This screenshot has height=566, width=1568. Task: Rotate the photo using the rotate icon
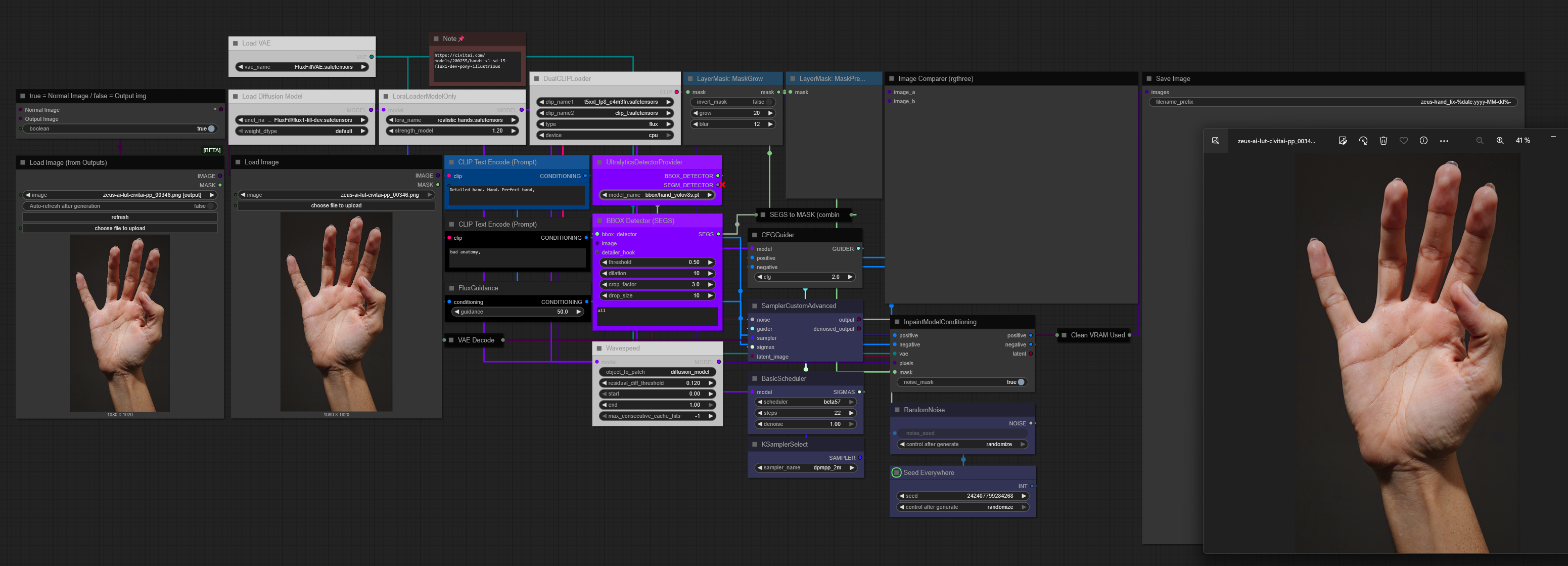(x=1363, y=141)
